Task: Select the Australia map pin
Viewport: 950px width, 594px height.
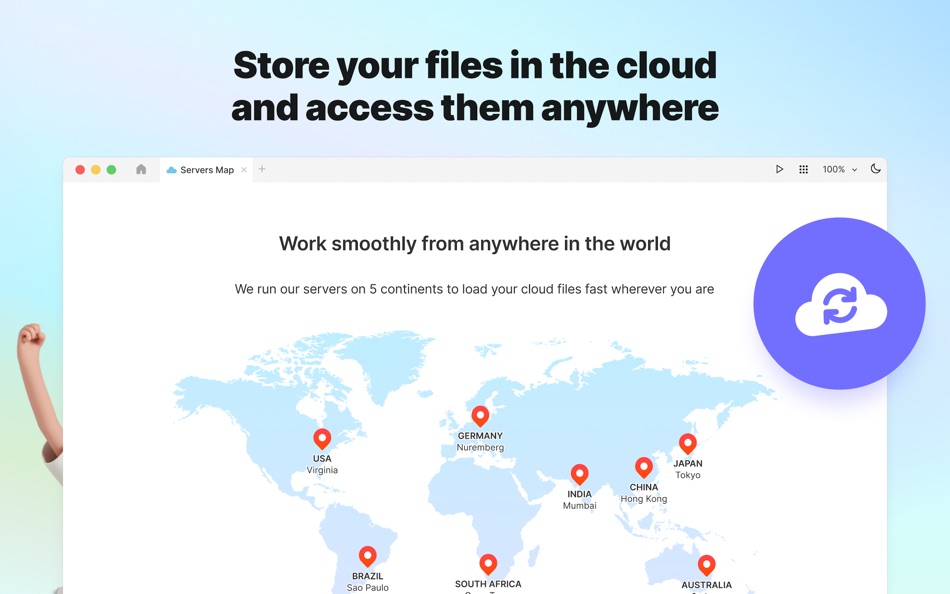Action: (706, 565)
